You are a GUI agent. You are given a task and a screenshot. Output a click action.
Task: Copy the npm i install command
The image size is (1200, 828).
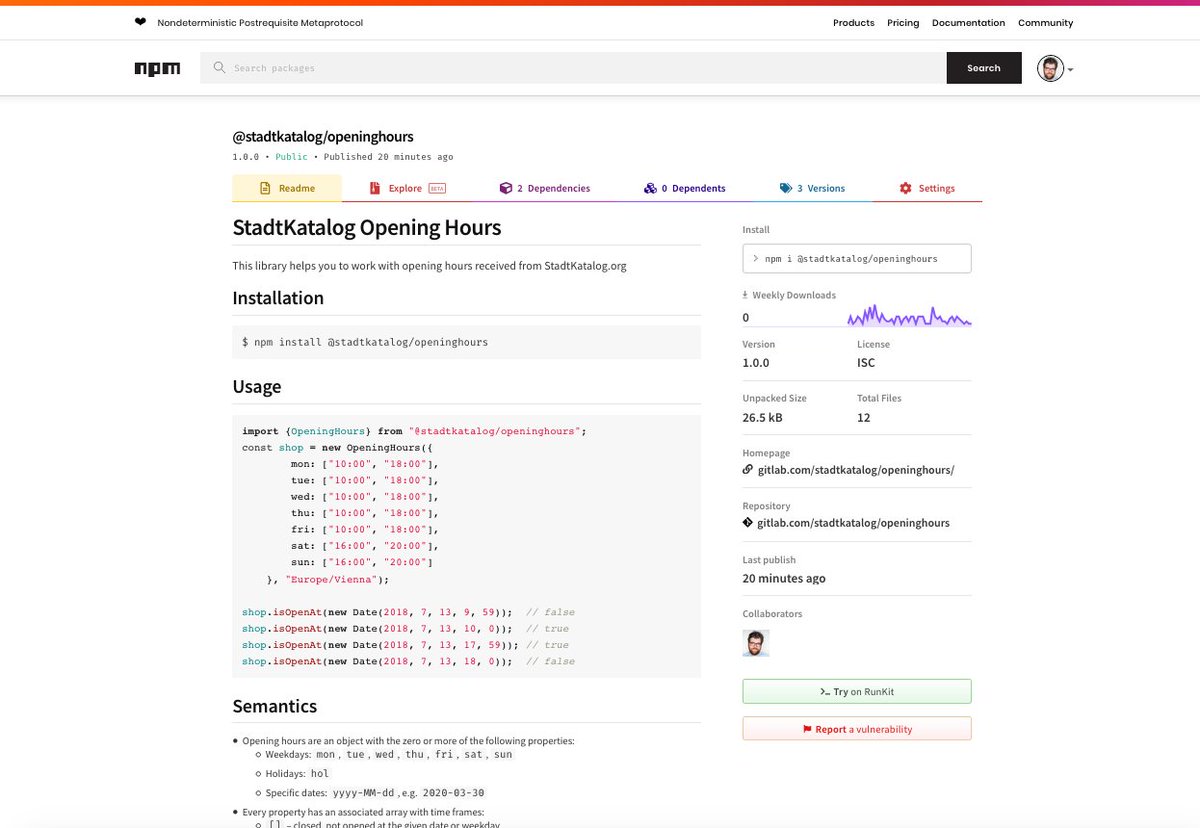coord(857,259)
